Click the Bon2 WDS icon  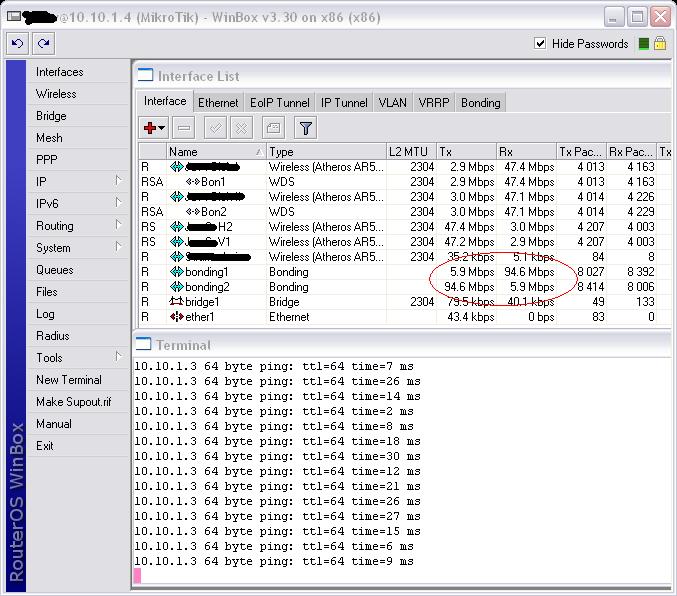pyautogui.click(x=193, y=212)
